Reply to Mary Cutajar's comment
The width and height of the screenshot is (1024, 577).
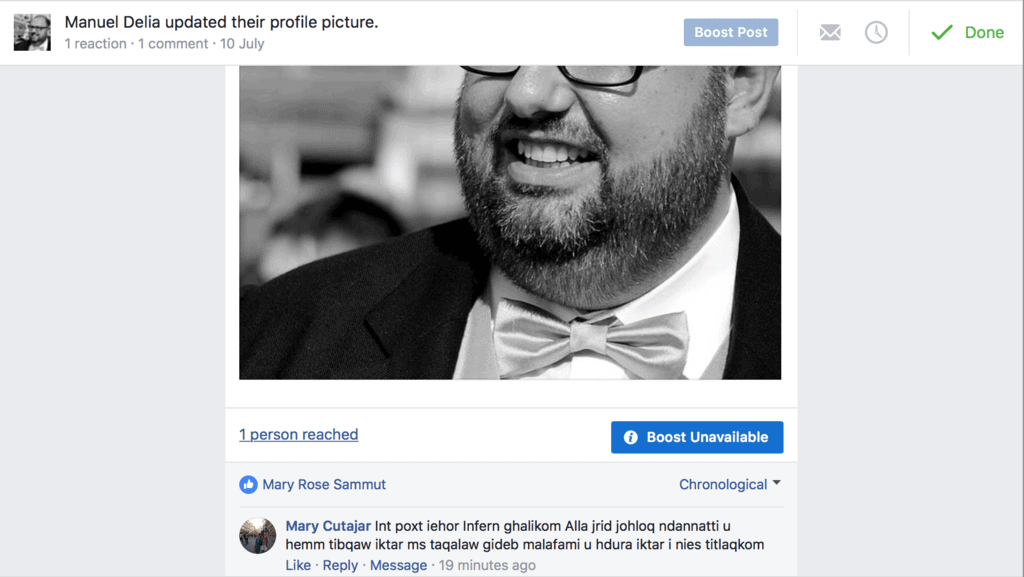tap(340, 565)
